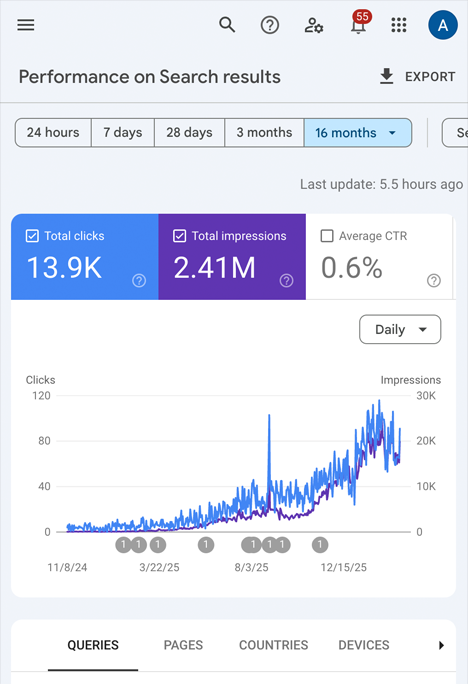
Task: Switch to the Pages tab
Action: pos(183,645)
